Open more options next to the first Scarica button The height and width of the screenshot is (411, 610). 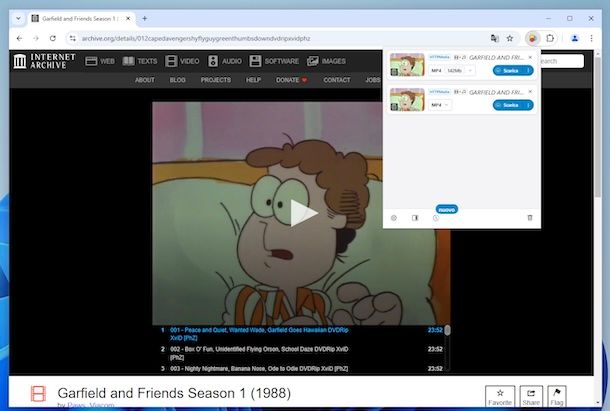coord(529,70)
